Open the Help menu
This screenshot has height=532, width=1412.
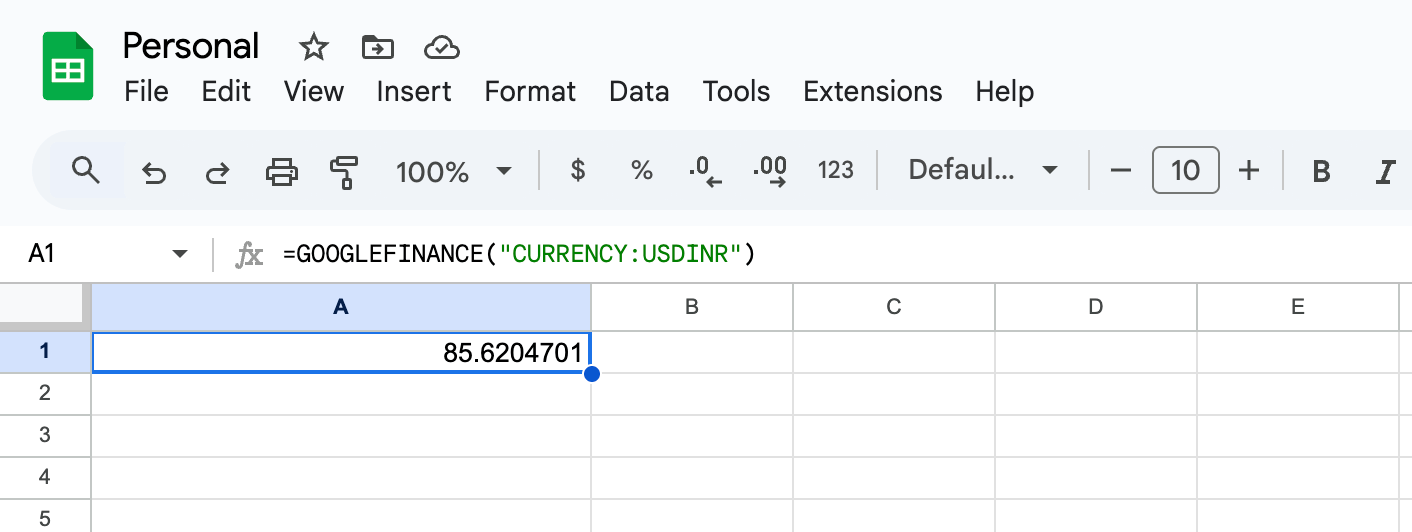(x=1004, y=92)
